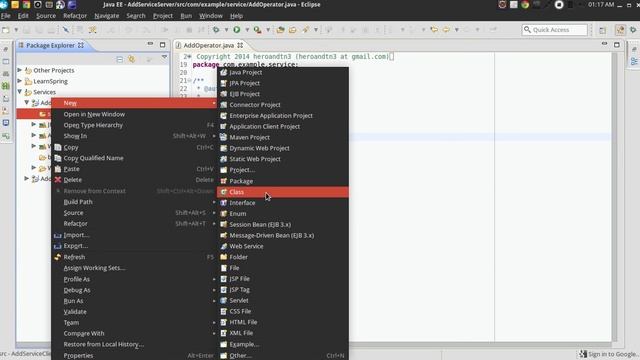
Task: Click Link with Editor icon in Package Explorer
Action: [131, 60]
